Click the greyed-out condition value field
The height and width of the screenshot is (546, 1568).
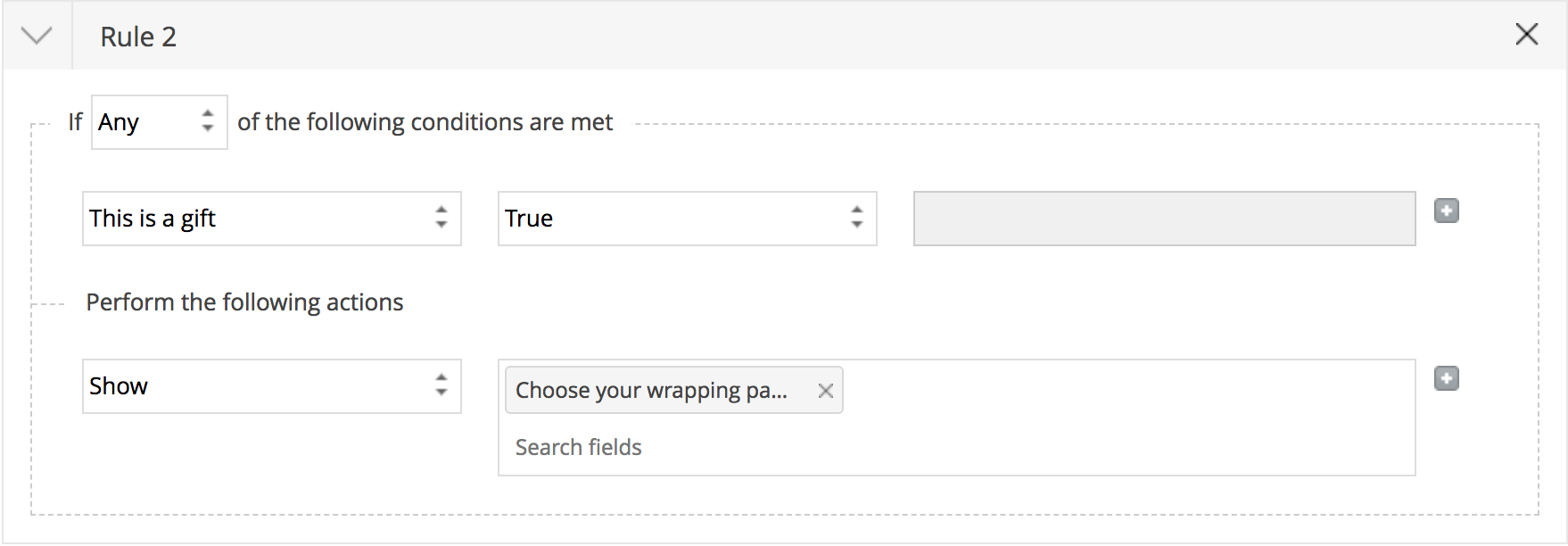pyautogui.click(x=1163, y=219)
